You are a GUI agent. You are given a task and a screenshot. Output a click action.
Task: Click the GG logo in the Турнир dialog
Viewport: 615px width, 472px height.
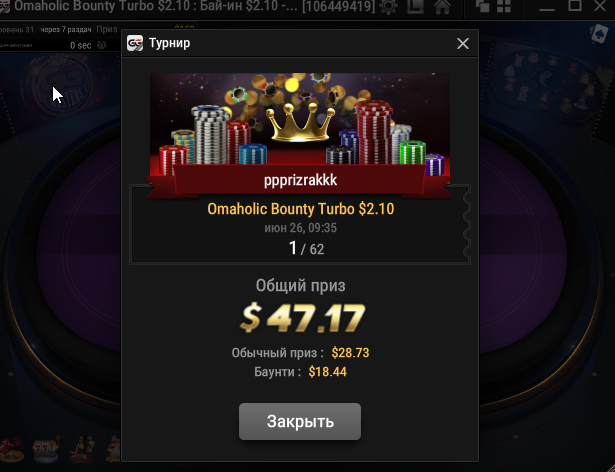(135, 43)
